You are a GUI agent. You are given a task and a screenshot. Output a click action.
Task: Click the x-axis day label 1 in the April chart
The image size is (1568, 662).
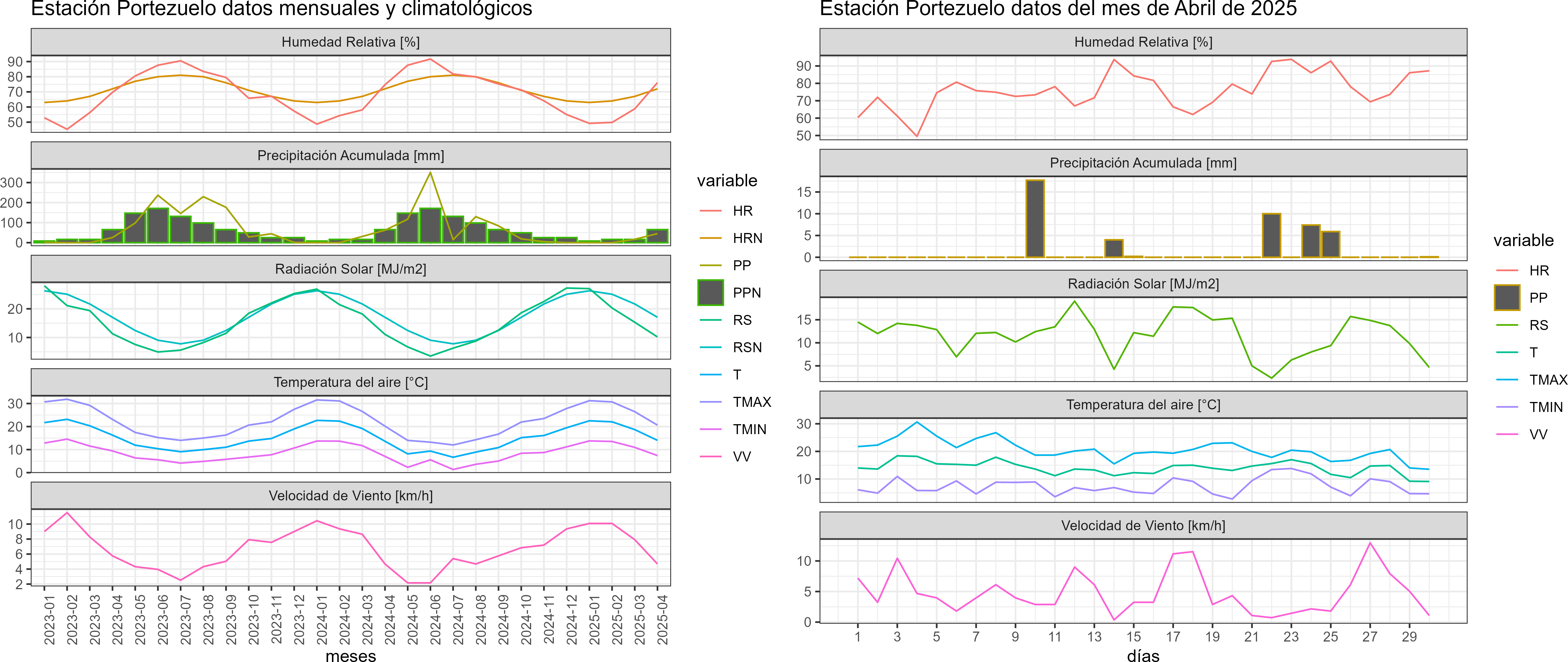[x=858, y=636]
